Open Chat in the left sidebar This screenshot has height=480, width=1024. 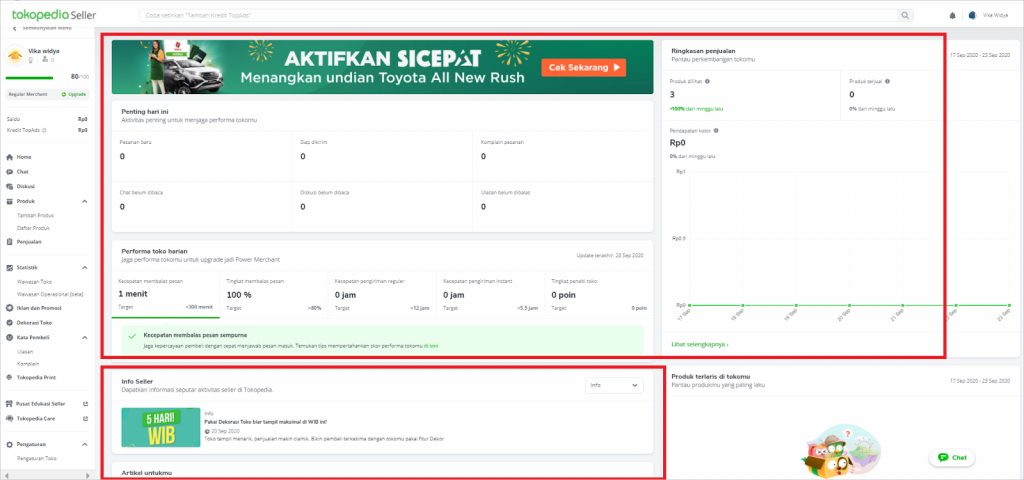23,171
